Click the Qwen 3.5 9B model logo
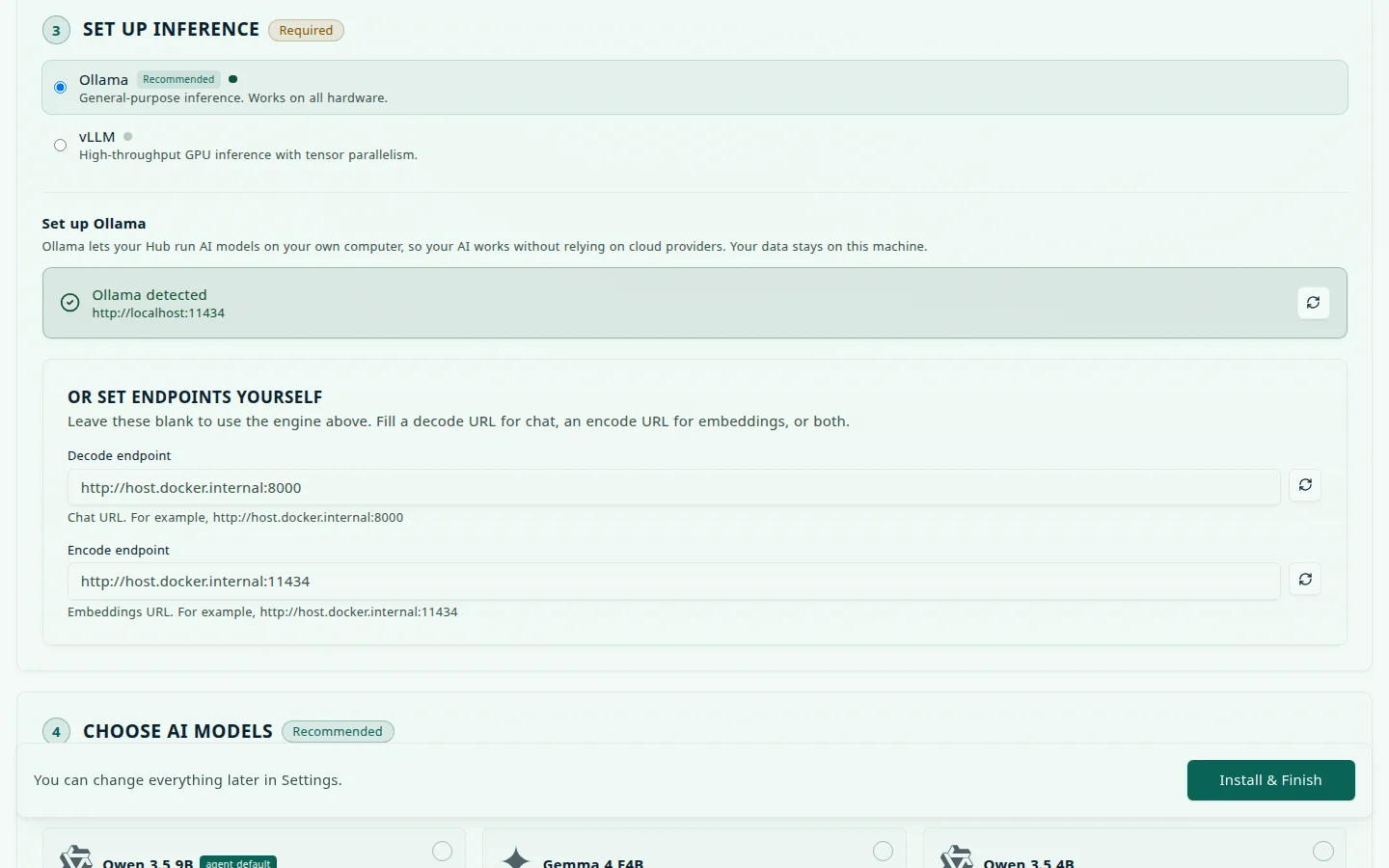Viewport: 1389px width, 868px height. [76, 858]
